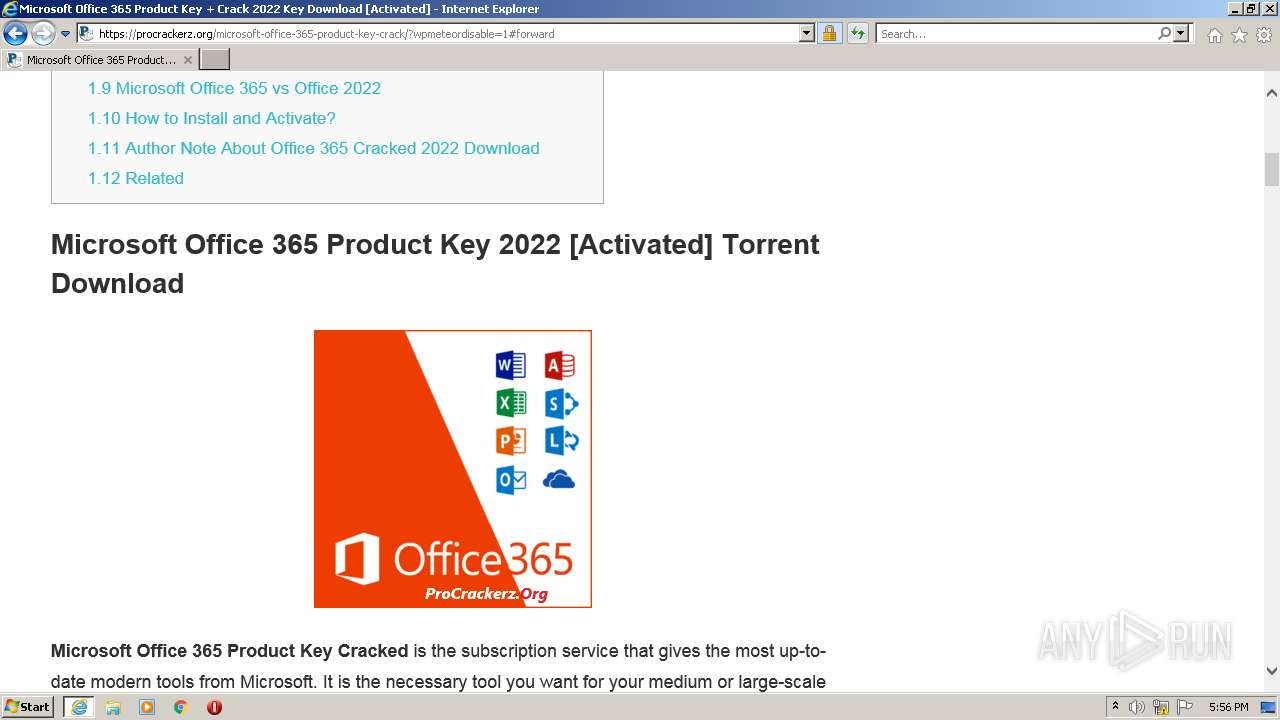Viewport: 1280px width, 720px height.
Task: Open the Tools gear icon
Action: [x=1264, y=35]
